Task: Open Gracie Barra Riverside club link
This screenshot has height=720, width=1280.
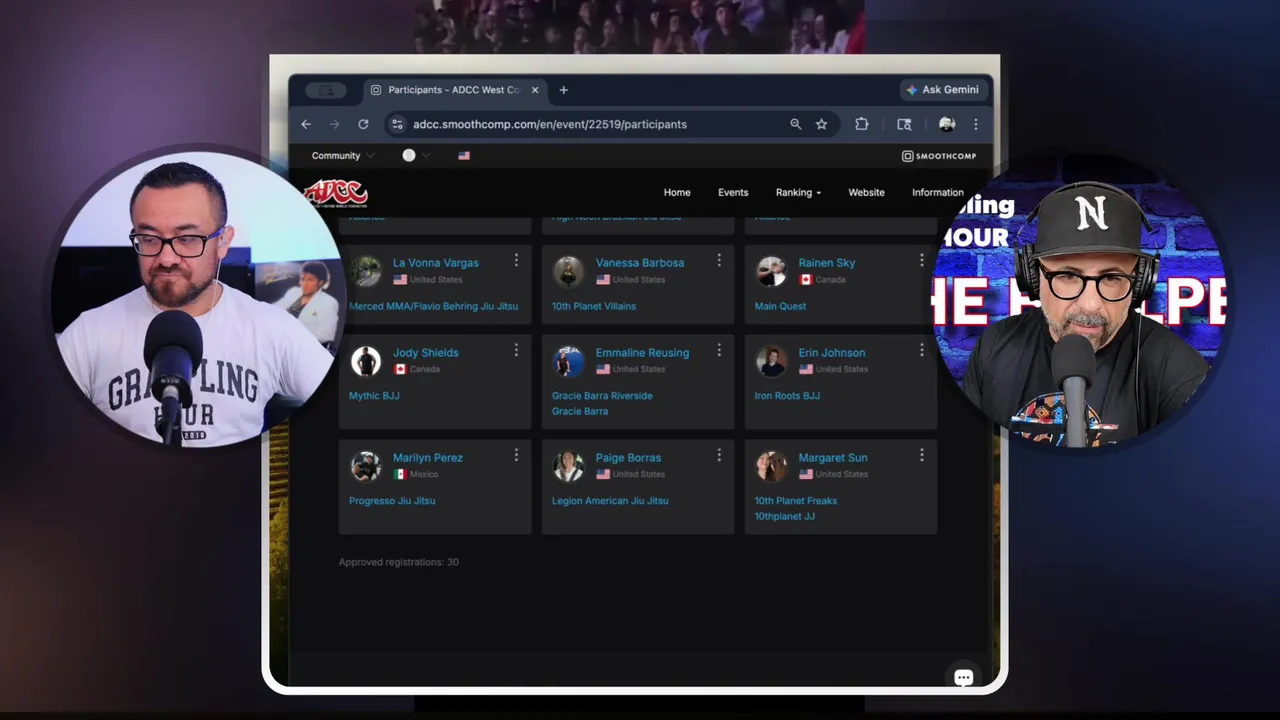Action: [x=602, y=396]
